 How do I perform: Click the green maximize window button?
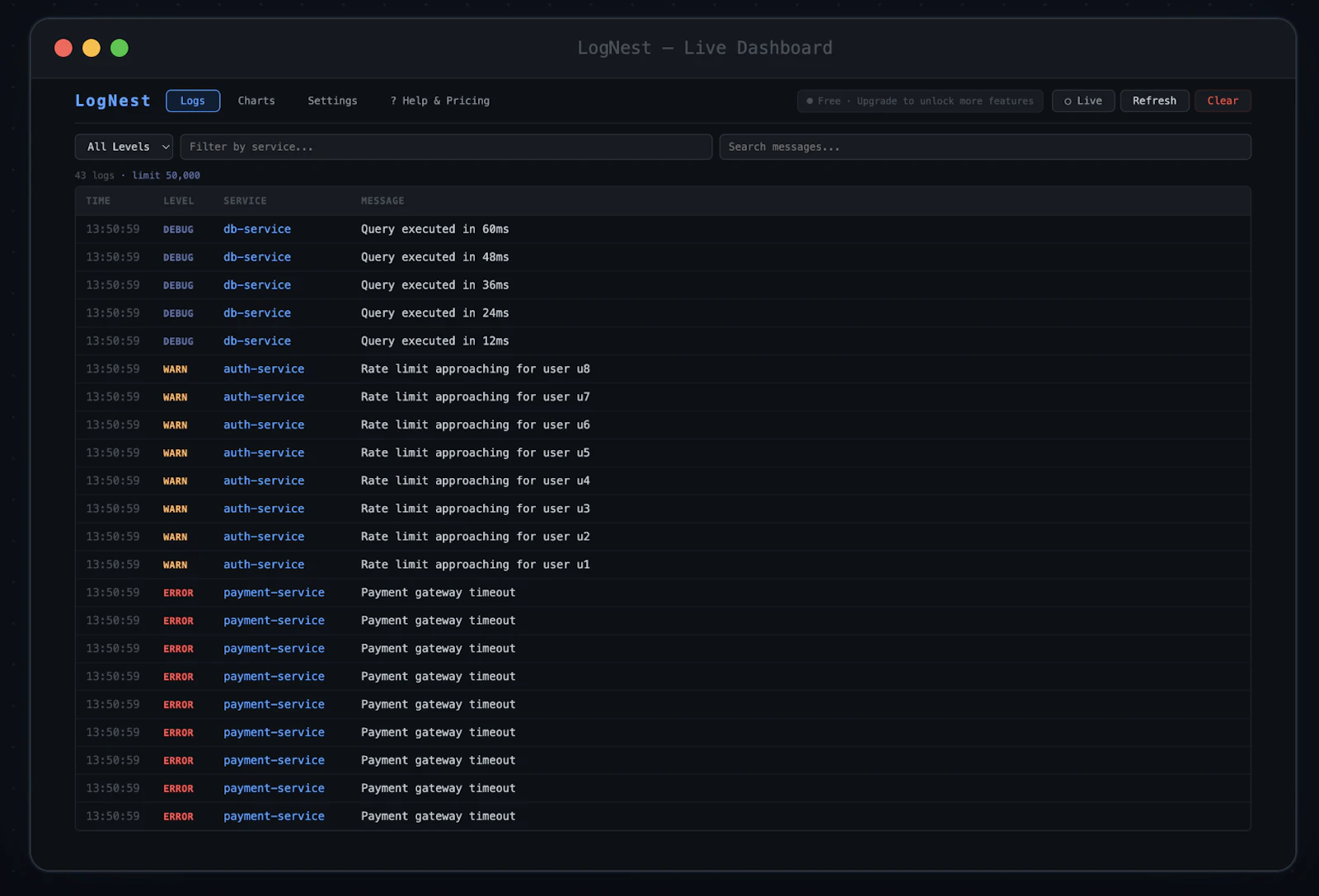[x=120, y=48]
